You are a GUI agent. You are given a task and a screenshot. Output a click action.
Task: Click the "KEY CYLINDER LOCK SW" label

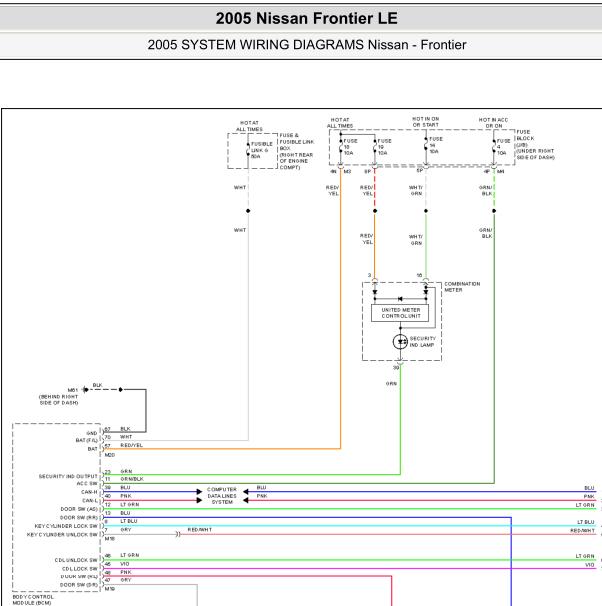point(66,526)
